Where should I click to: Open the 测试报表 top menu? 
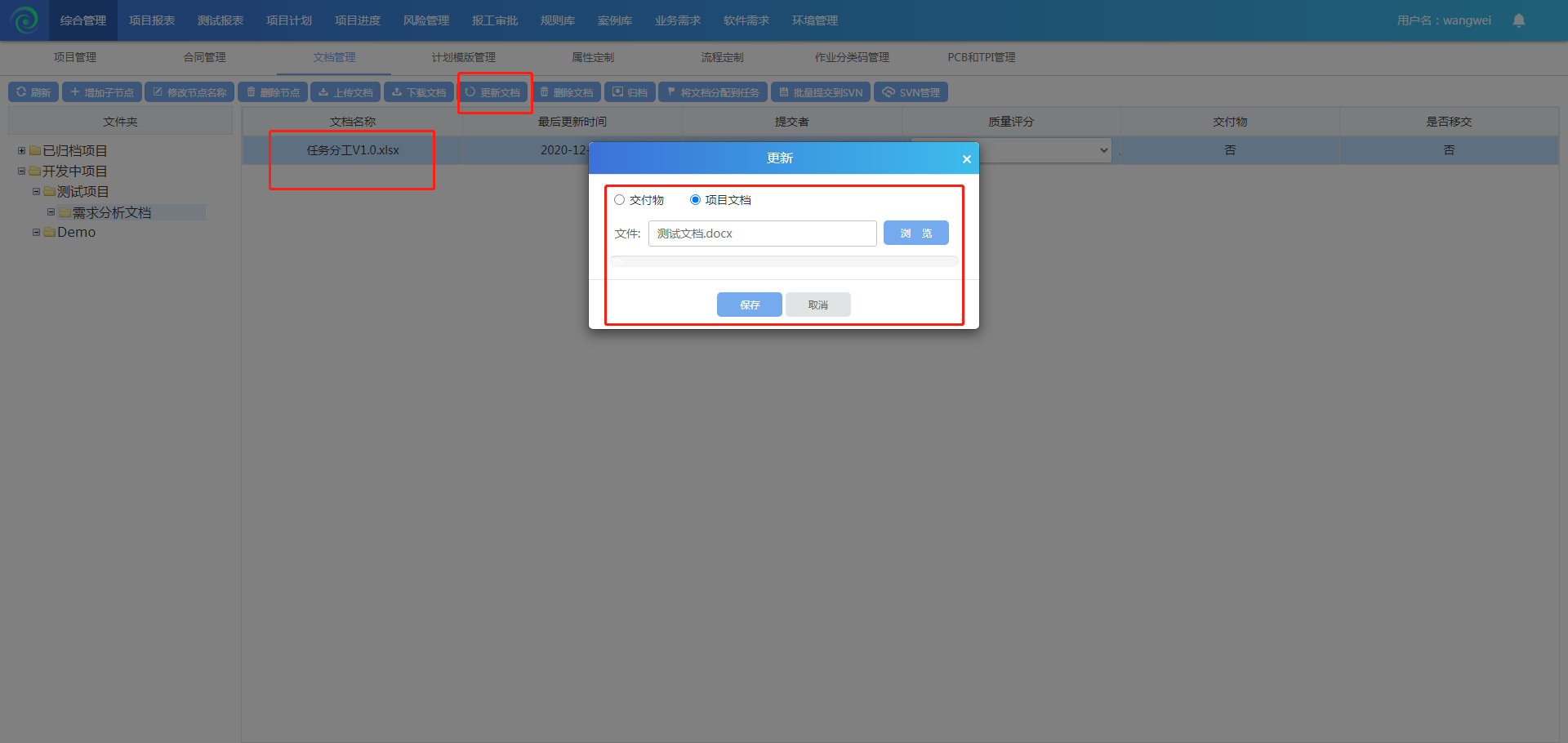point(220,20)
